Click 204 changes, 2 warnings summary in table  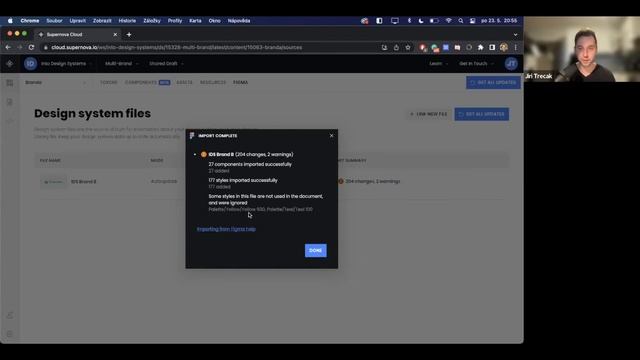[373, 181]
